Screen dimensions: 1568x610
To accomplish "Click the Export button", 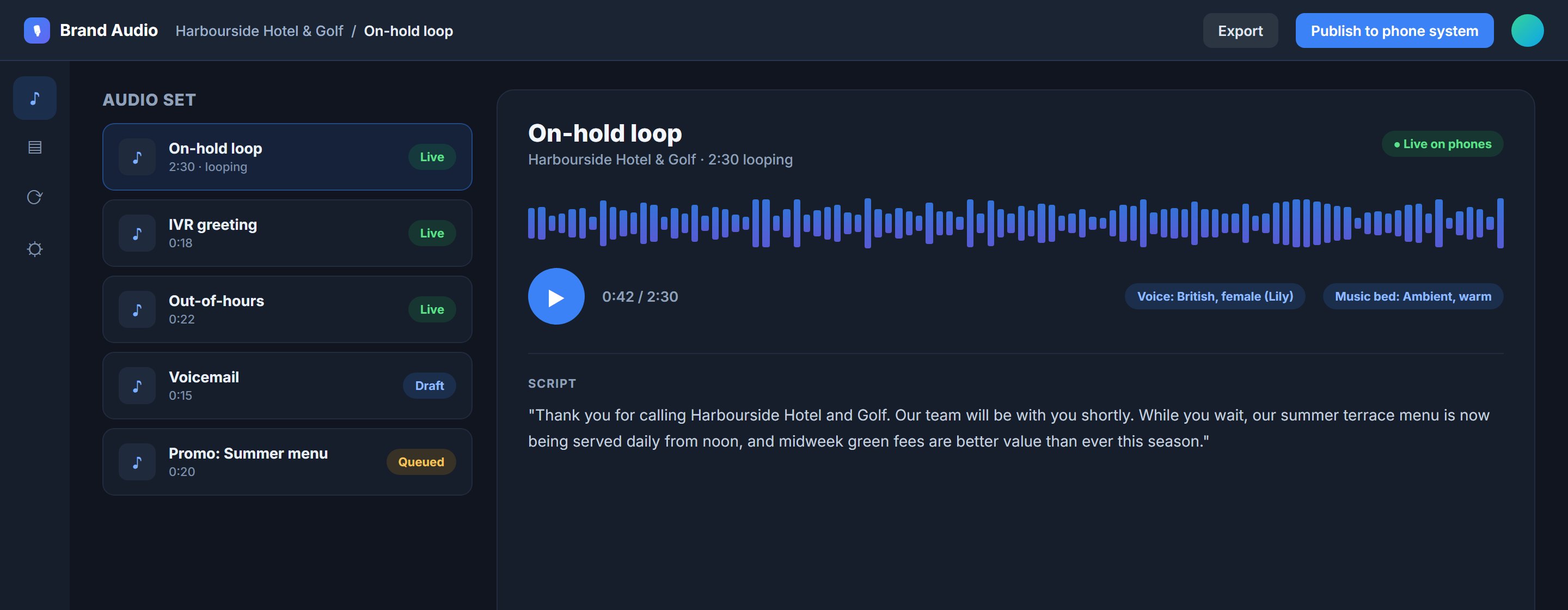I will coord(1240,30).
